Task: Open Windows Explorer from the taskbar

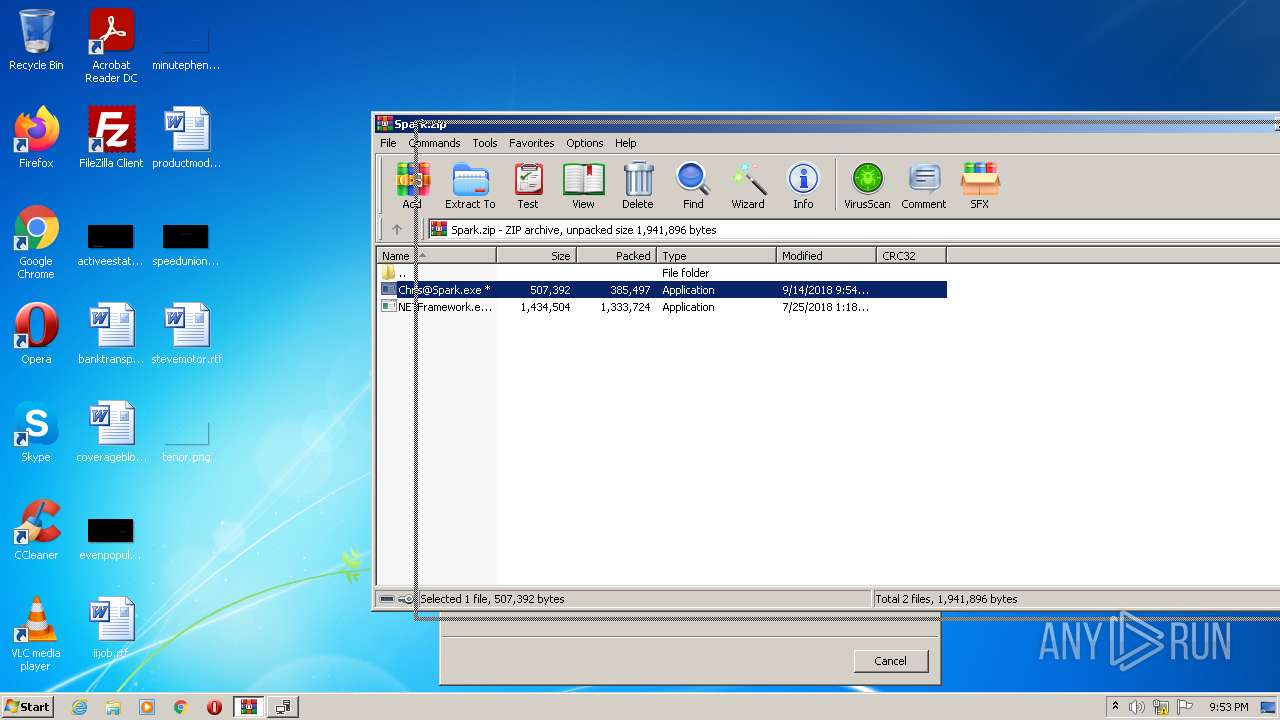Action: point(113,707)
